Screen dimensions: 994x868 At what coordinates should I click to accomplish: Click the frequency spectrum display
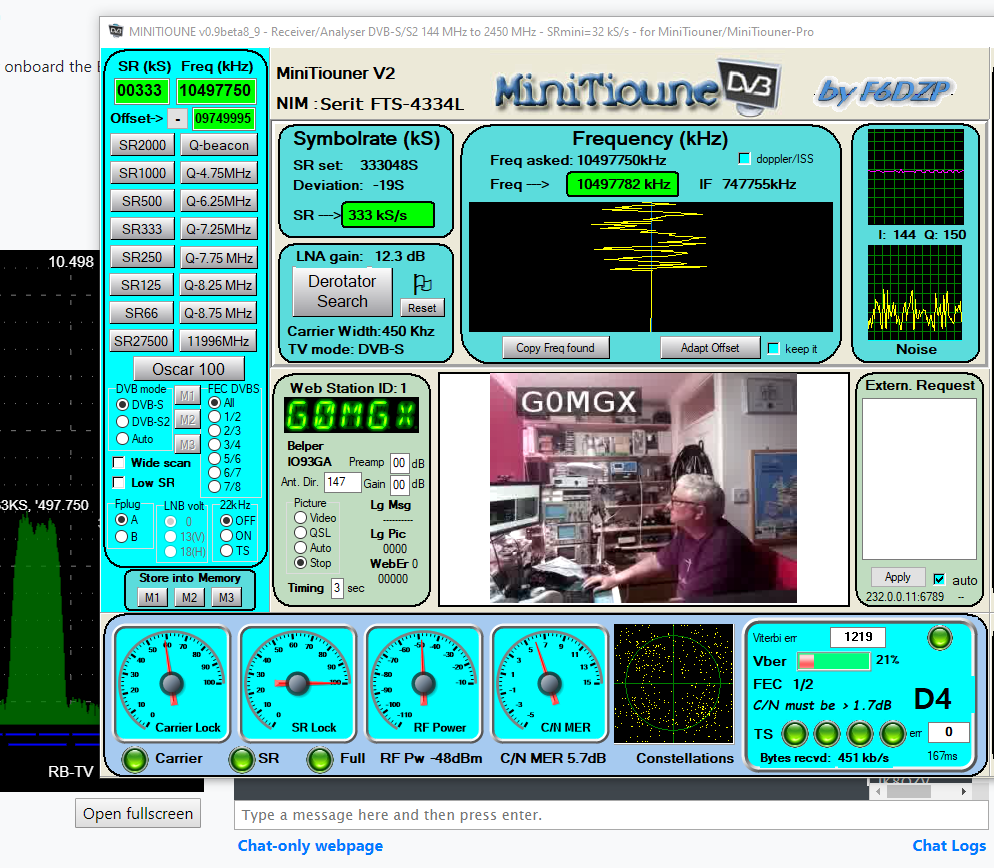coord(650,267)
